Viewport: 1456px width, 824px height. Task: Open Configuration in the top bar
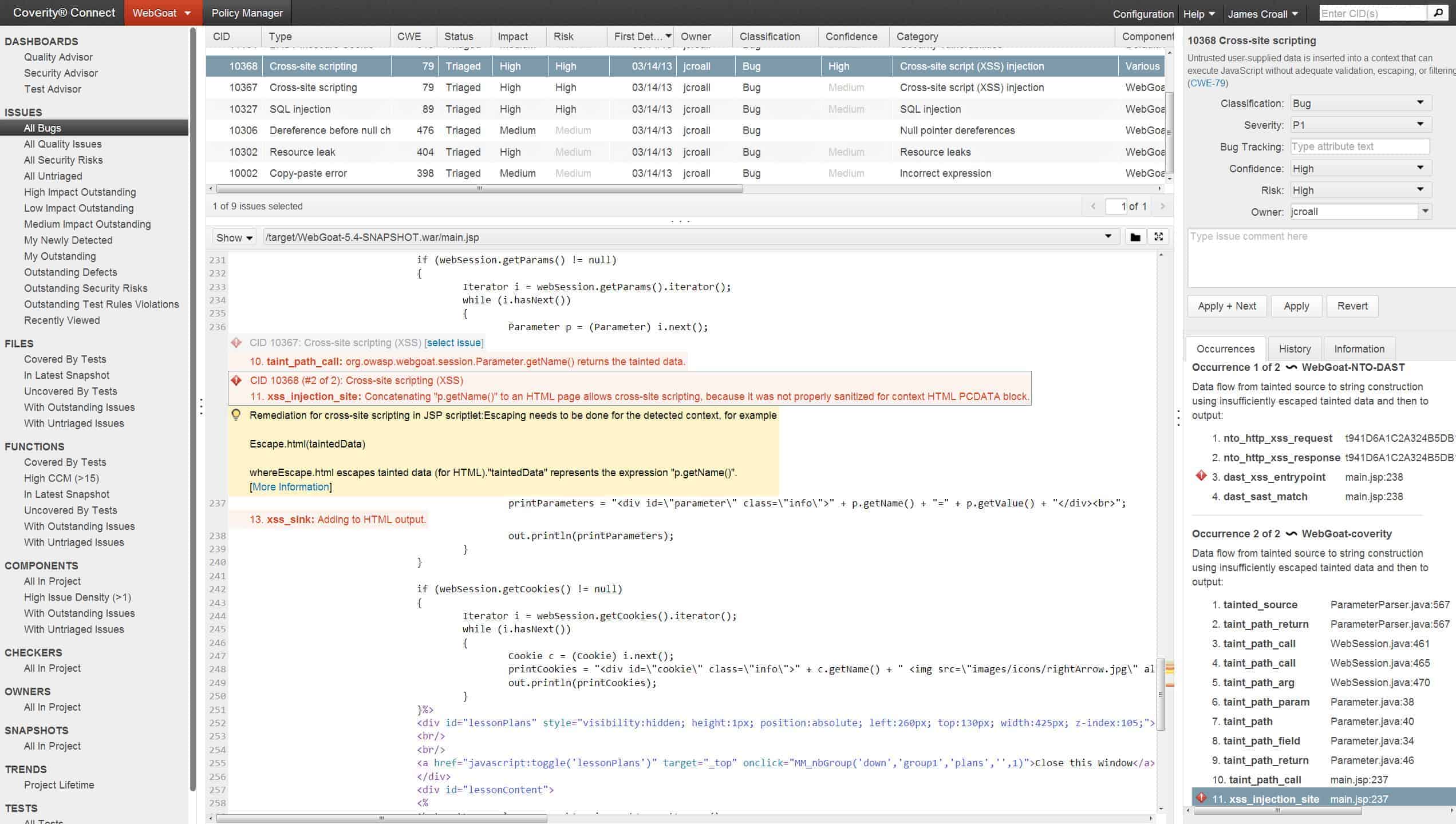(1143, 14)
